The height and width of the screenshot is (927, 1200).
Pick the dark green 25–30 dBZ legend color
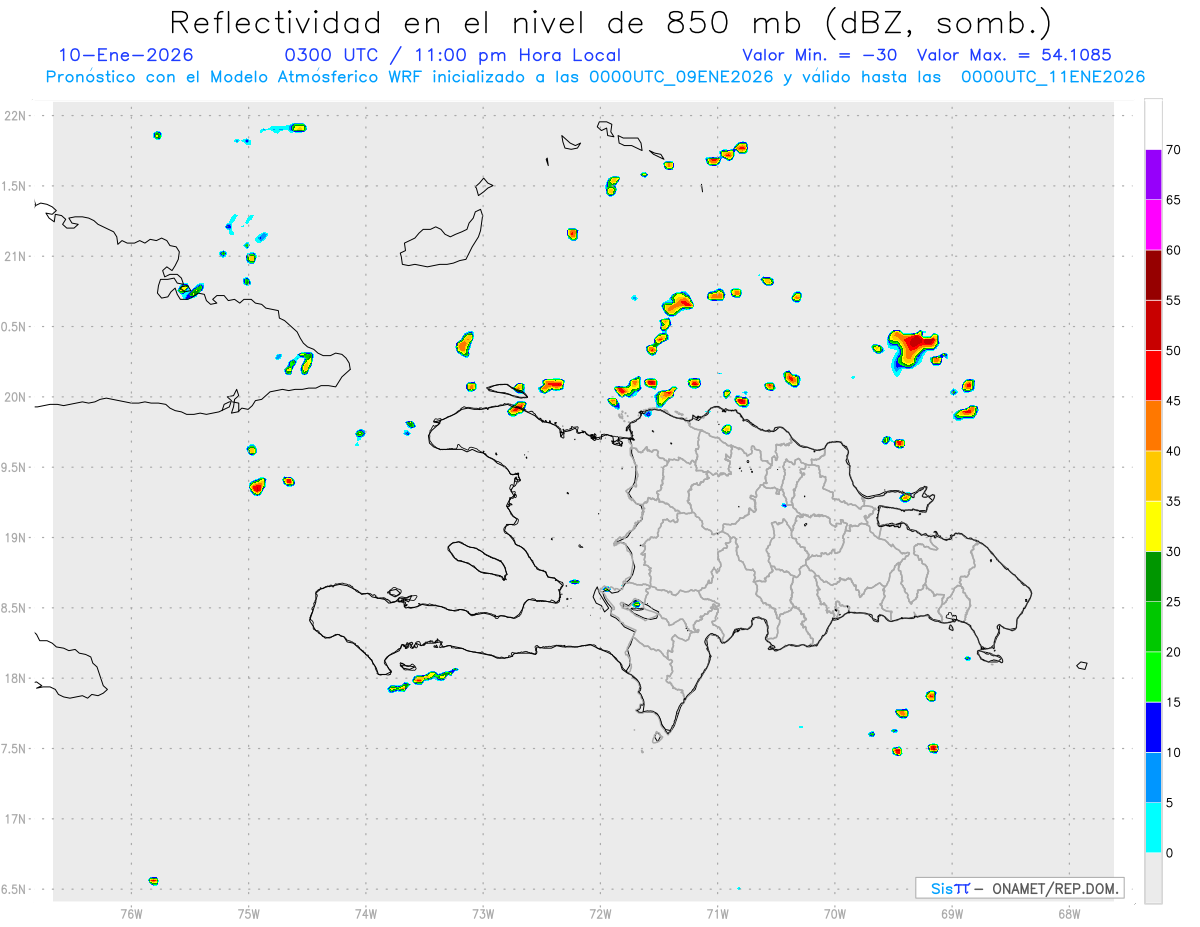click(1153, 576)
